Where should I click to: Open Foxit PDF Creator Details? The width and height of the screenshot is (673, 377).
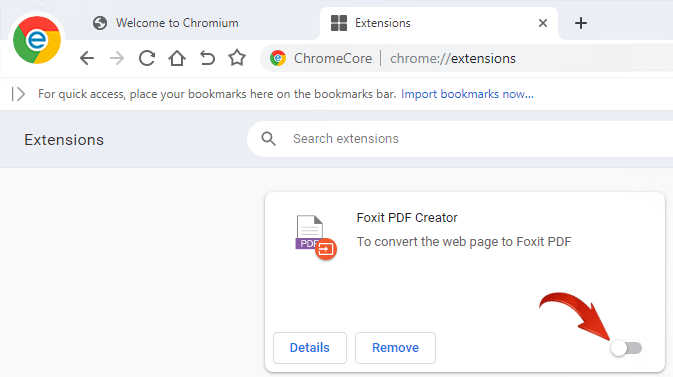(x=310, y=348)
